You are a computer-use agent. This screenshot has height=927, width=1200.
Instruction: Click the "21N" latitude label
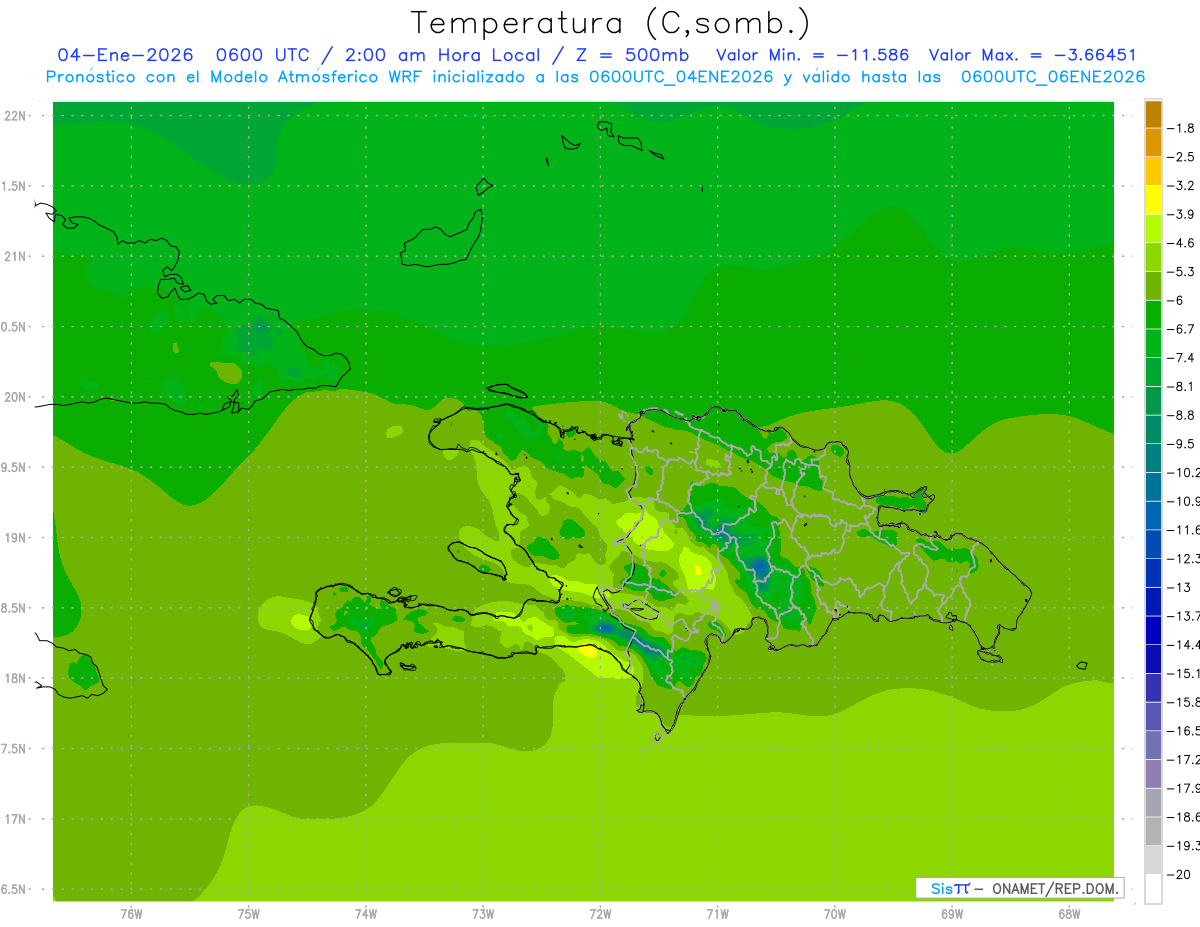coord(14,256)
